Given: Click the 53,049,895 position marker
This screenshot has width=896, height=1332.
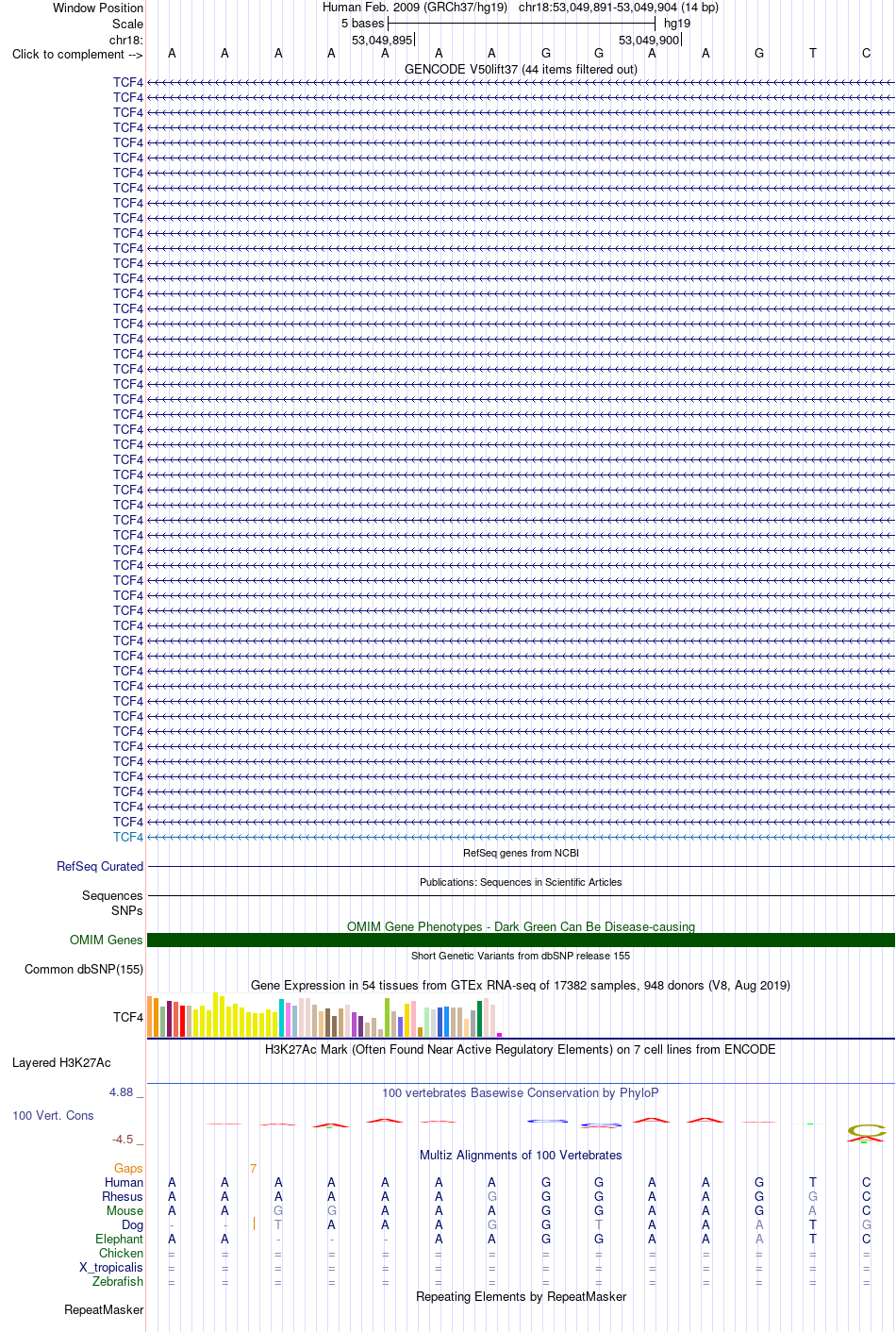Looking at the screenshot, I should point(382,40).
